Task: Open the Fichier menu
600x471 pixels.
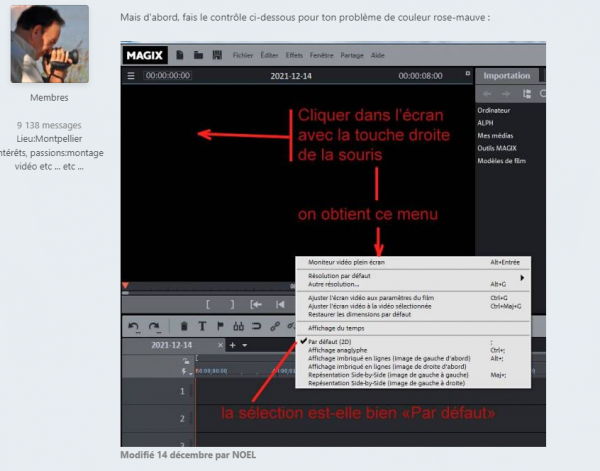Action: click(x=243, y=55)
